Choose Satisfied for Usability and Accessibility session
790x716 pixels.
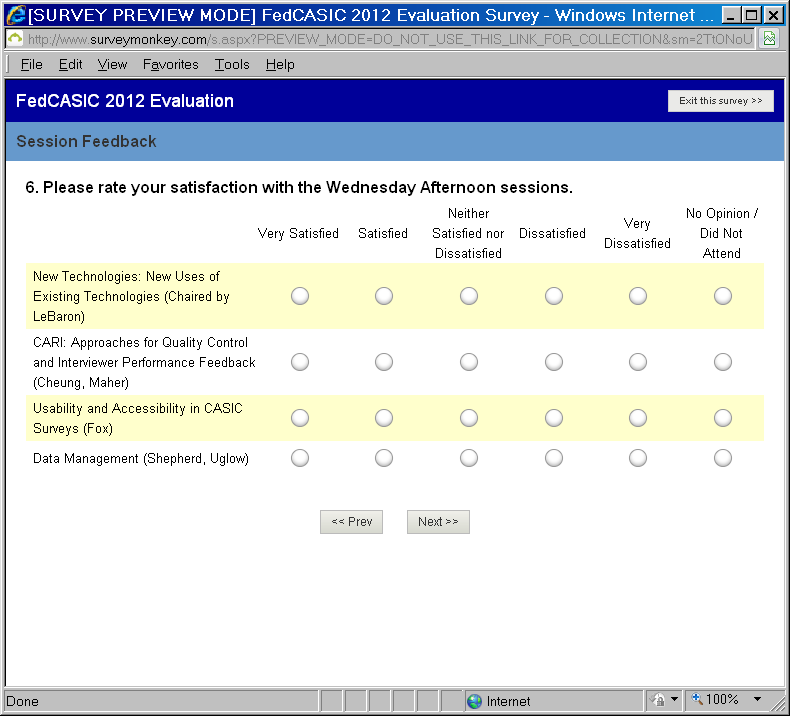383,418
